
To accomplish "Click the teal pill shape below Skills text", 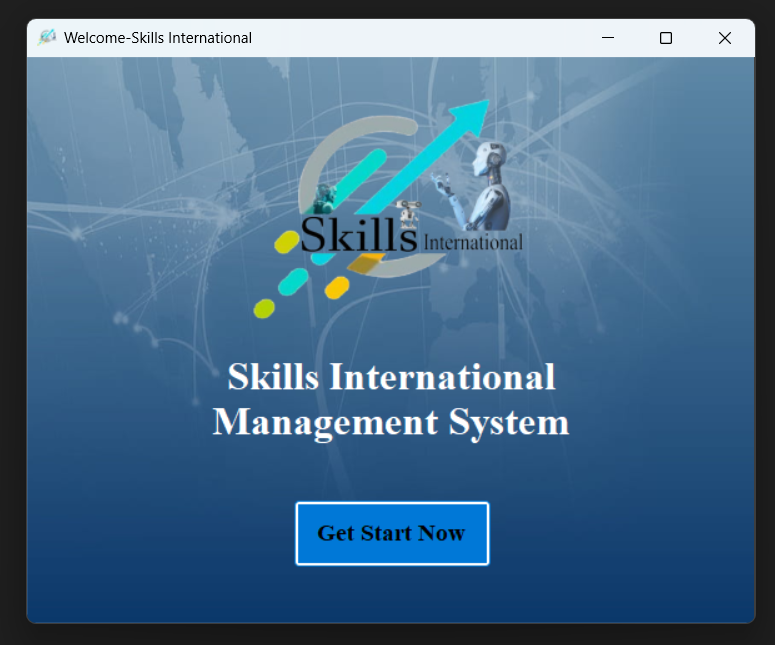I will click(x=292, y=281).
